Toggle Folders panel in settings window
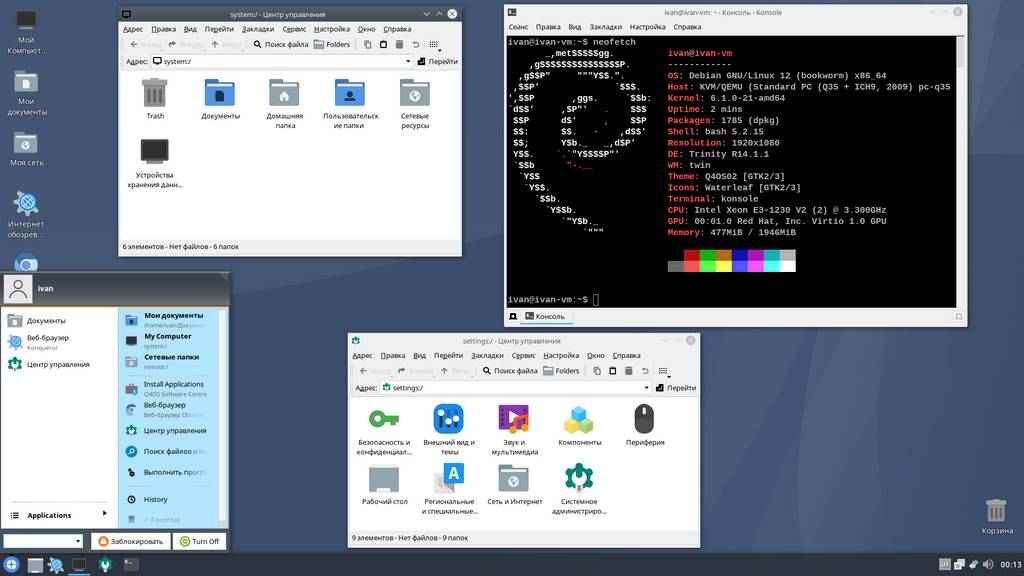 coord(561,371)
